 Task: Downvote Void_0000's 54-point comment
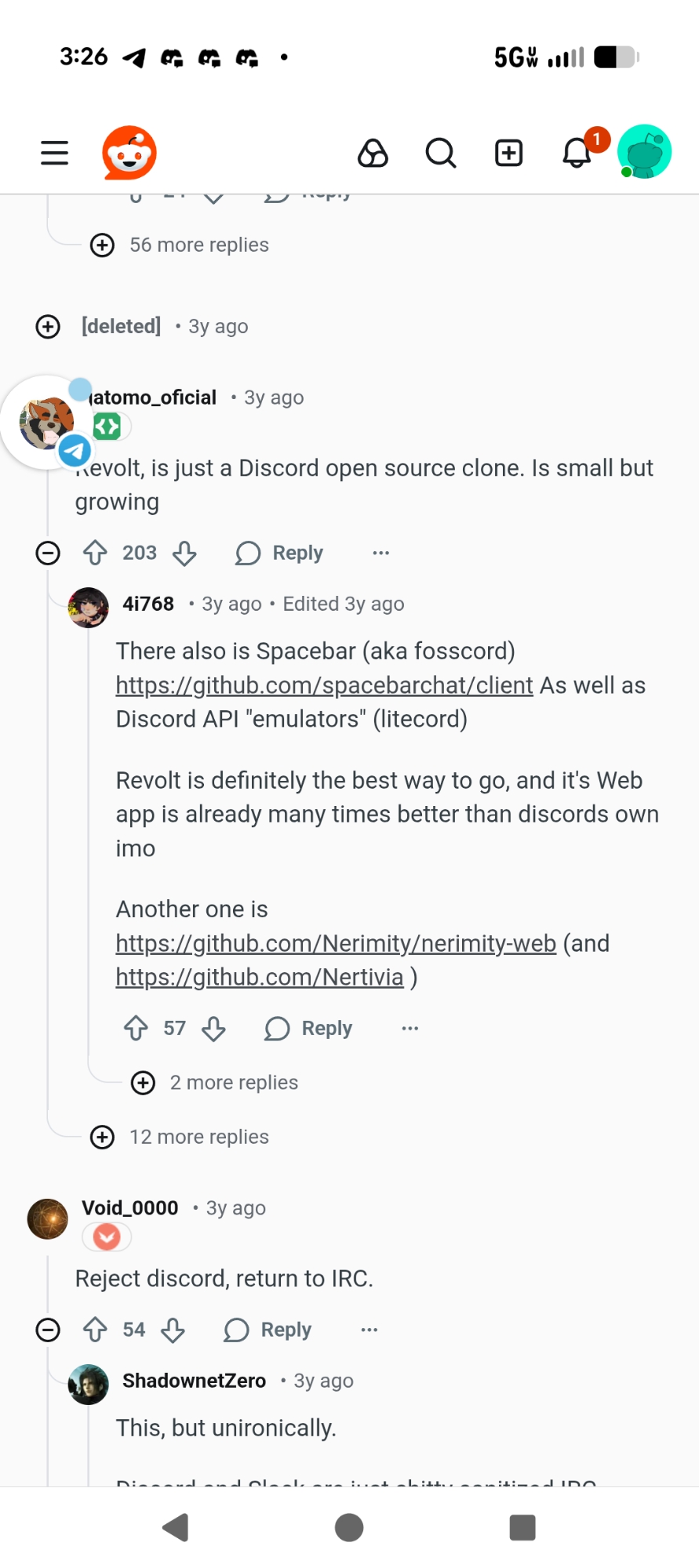[173, 1330]
